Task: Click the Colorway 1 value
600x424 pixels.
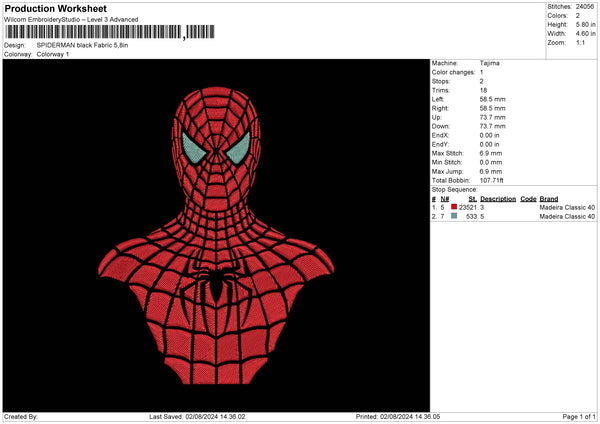Action: click(53, 54)
